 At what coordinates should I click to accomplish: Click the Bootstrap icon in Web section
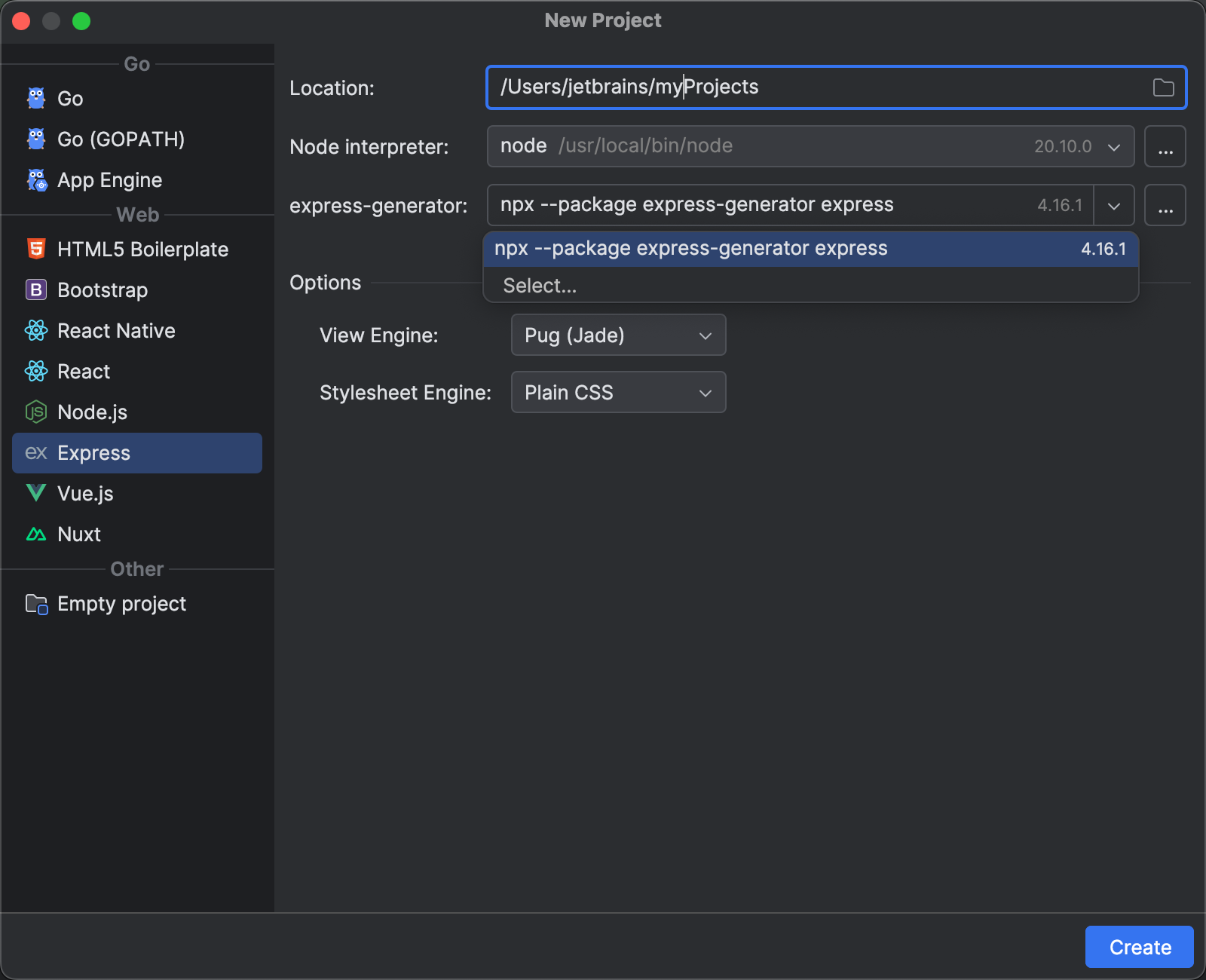point(35,289)
